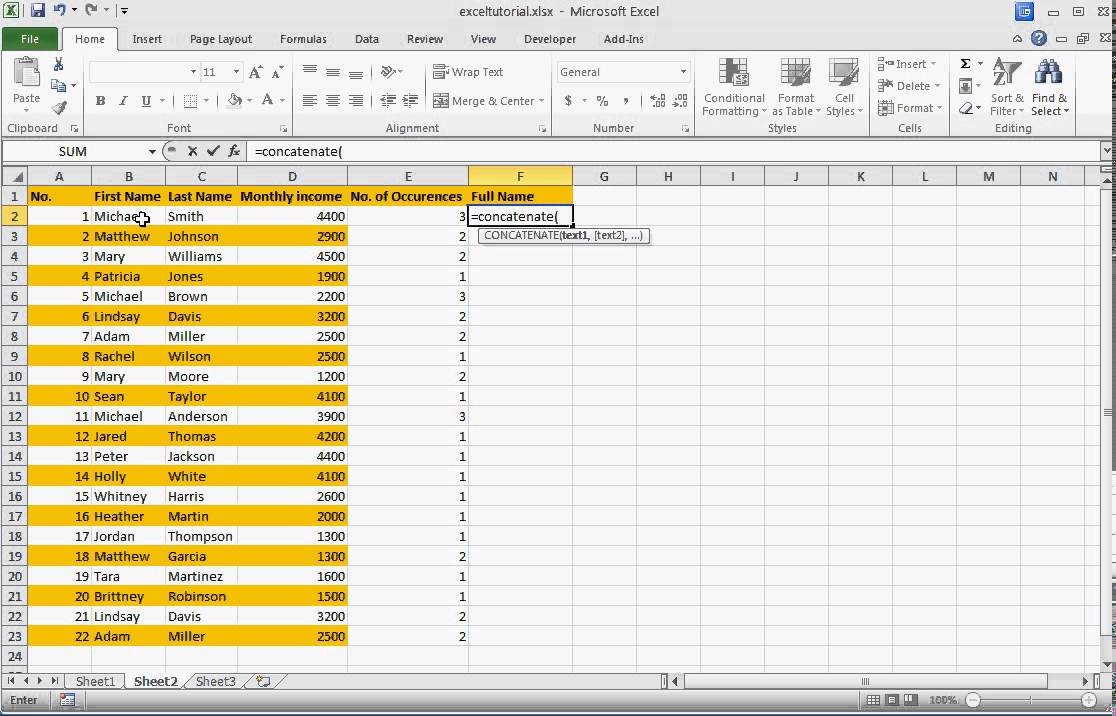Click the Sort & Filter icon
This screenshot has width=1116, height=716.
[x=1006, y=88]
